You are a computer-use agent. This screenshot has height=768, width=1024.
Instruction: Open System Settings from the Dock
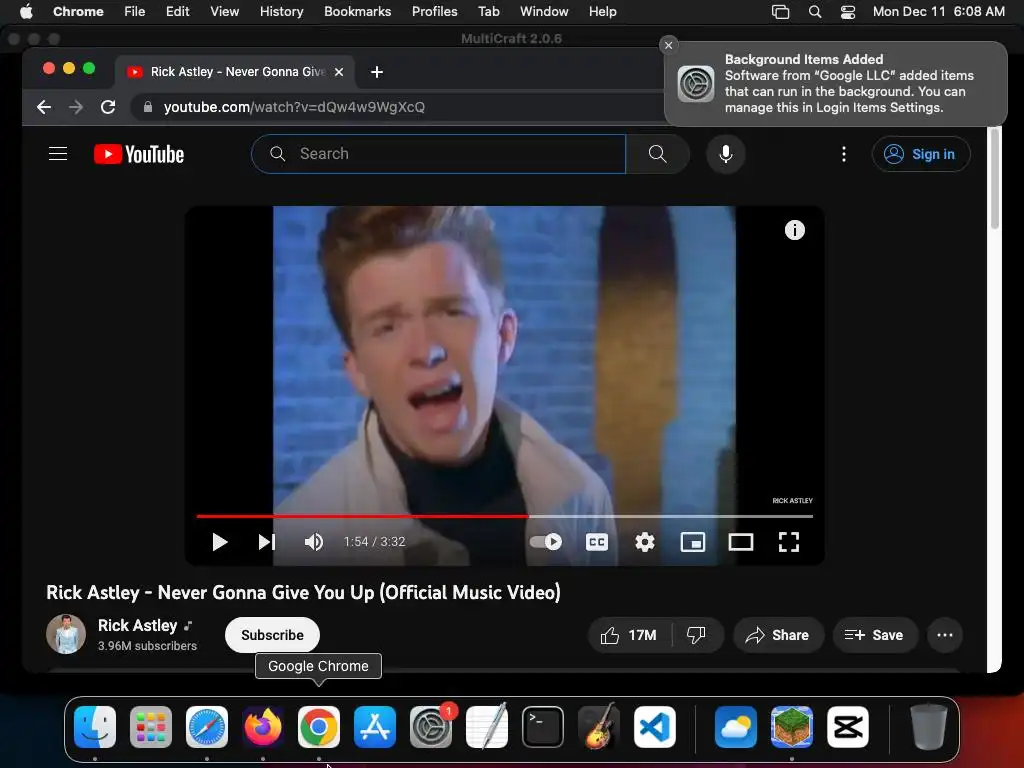[431, 726]
